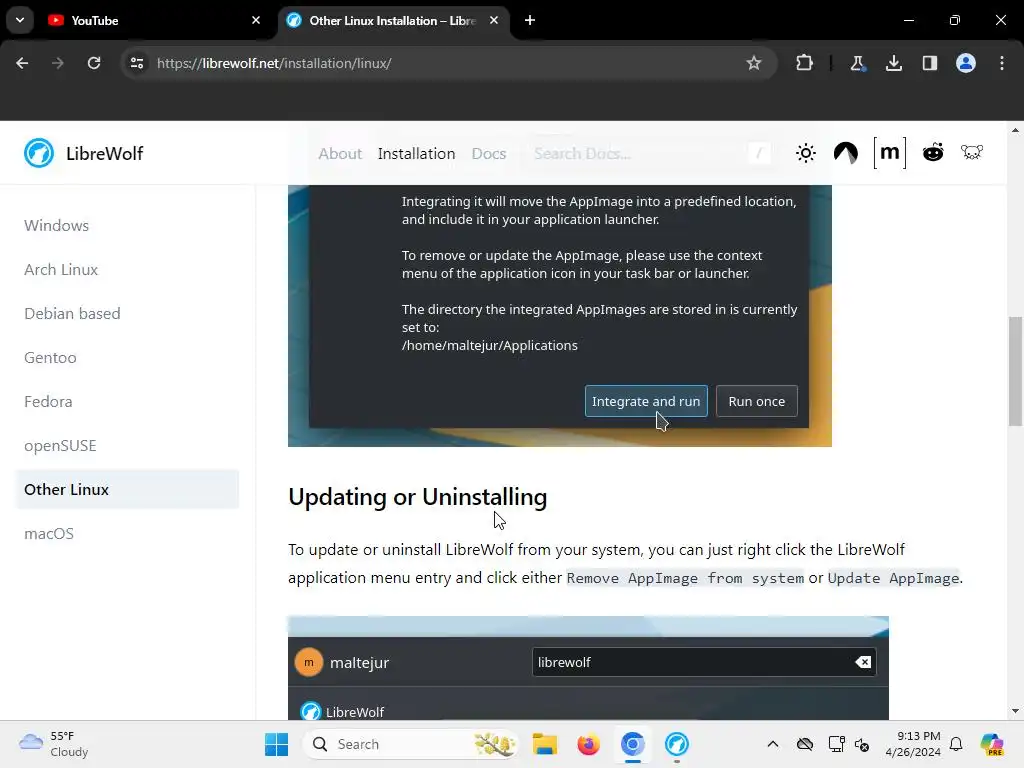
Task: Open the profile avatar icon
Action: pyautogui.click(x=966, y=63)
